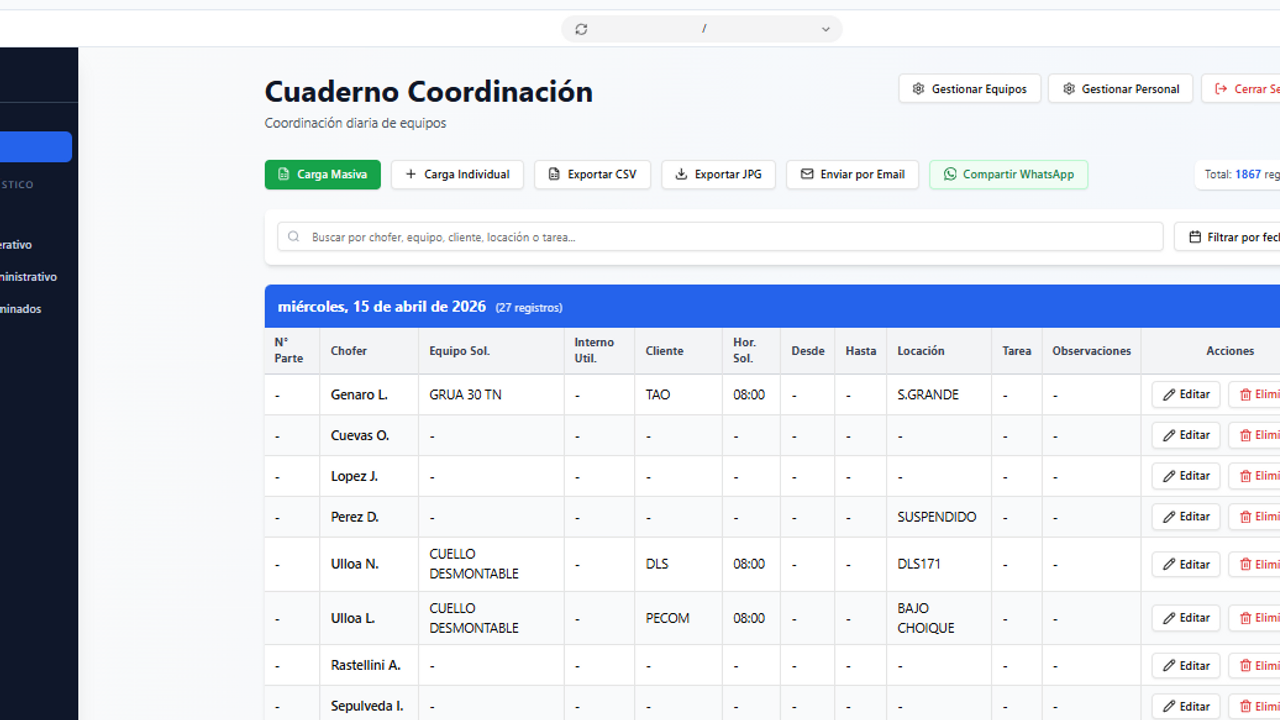Open Carga Individual form
Image resolution: width=1280 pixels, height=720 pixels.
(x=457, y=174)
